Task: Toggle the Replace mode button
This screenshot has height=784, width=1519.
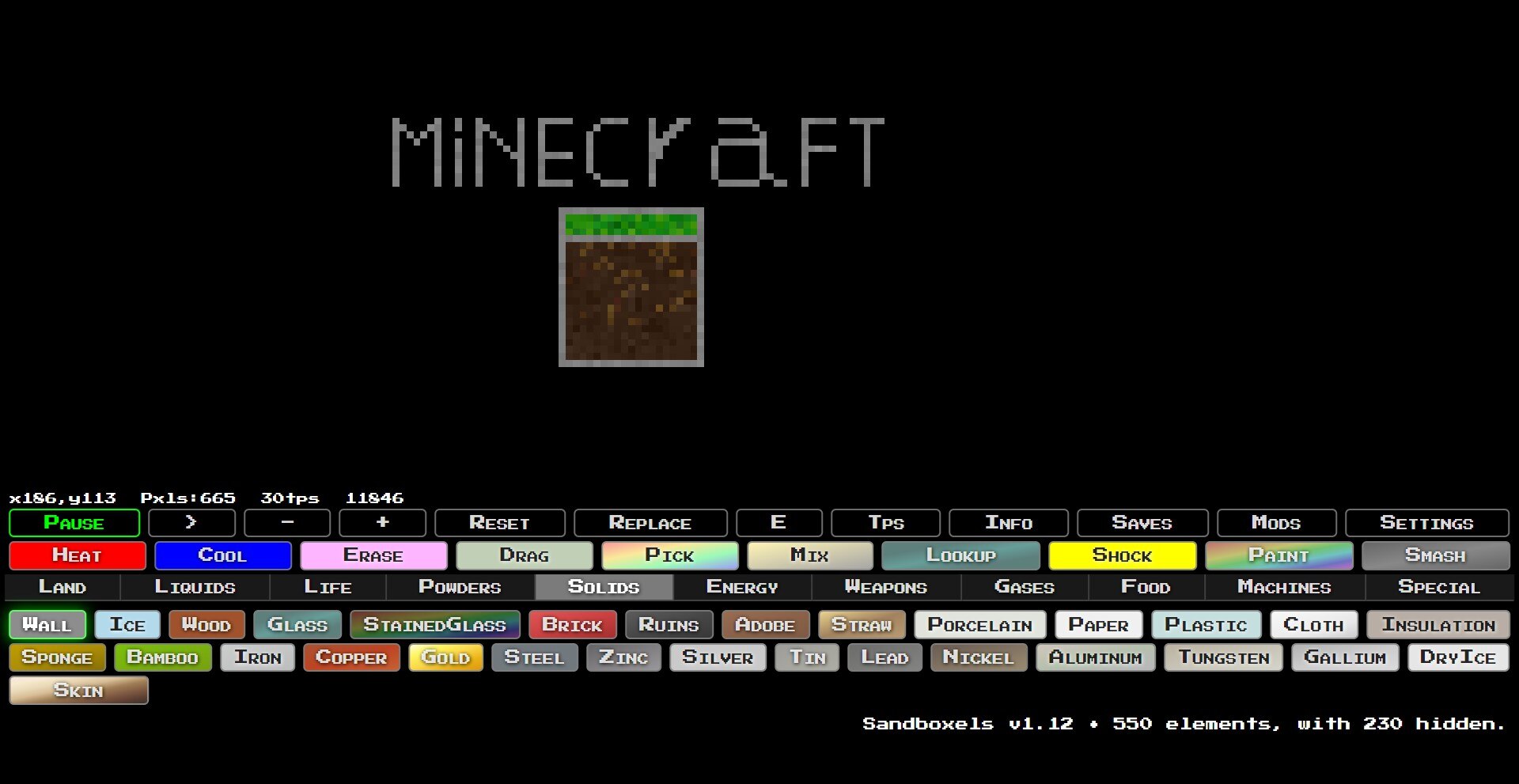Action: coord(650,523)
